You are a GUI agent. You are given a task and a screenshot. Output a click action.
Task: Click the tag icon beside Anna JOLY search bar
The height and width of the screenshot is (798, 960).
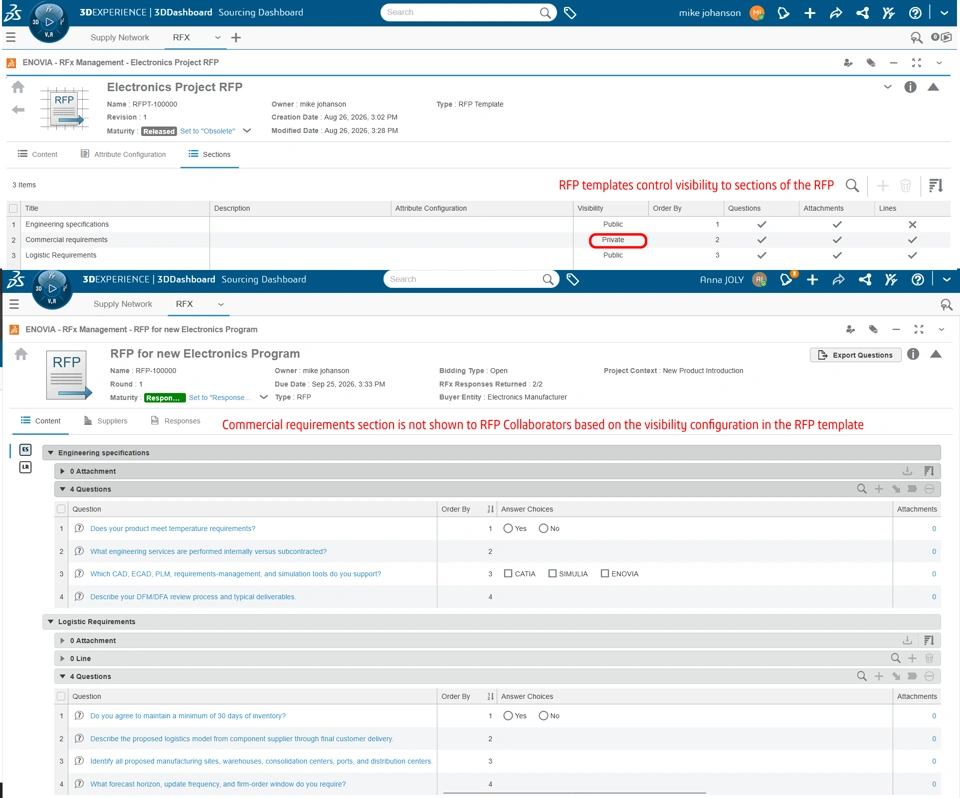(x=572, y=279)
